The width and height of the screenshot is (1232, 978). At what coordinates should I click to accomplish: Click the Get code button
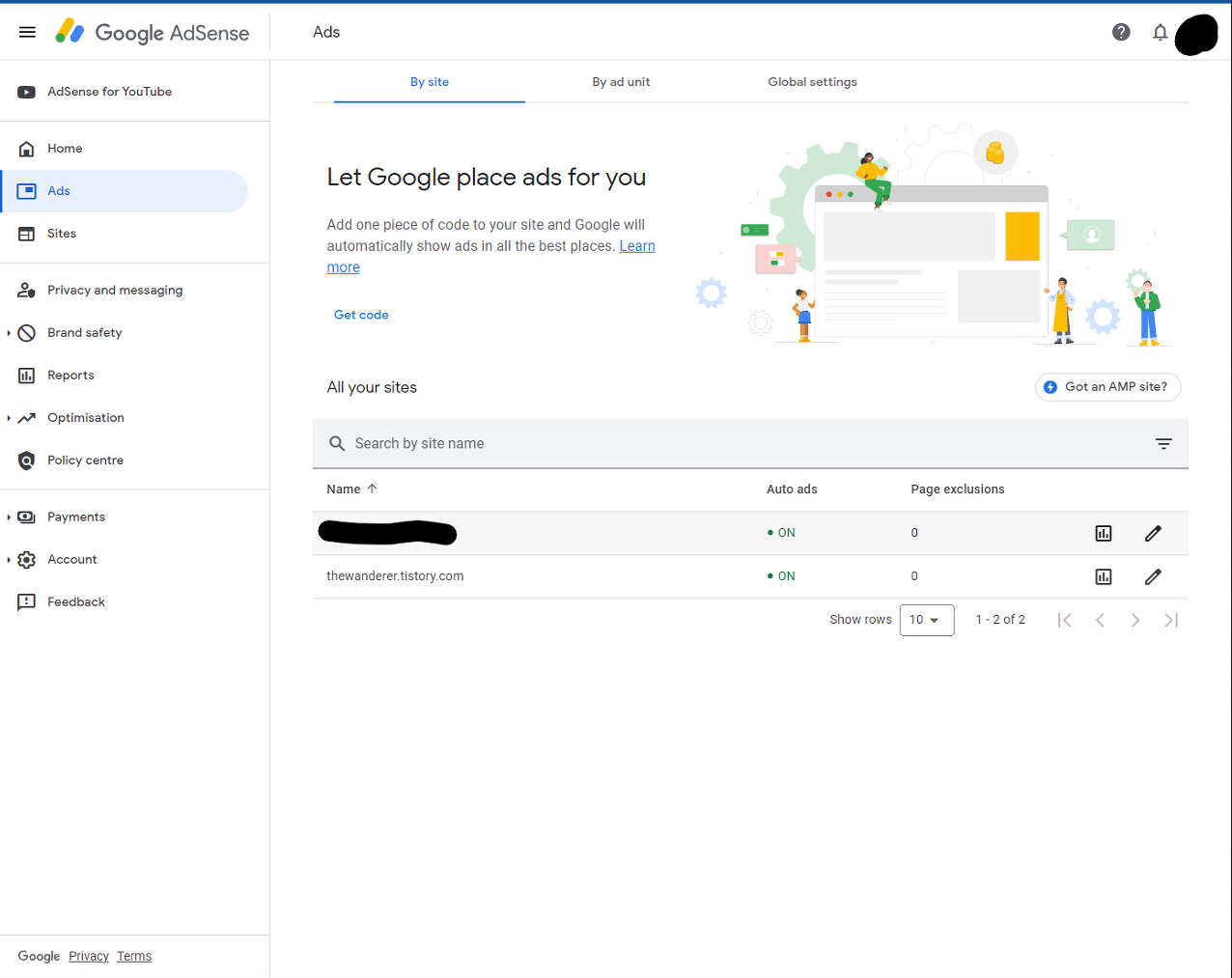(361, 315)
